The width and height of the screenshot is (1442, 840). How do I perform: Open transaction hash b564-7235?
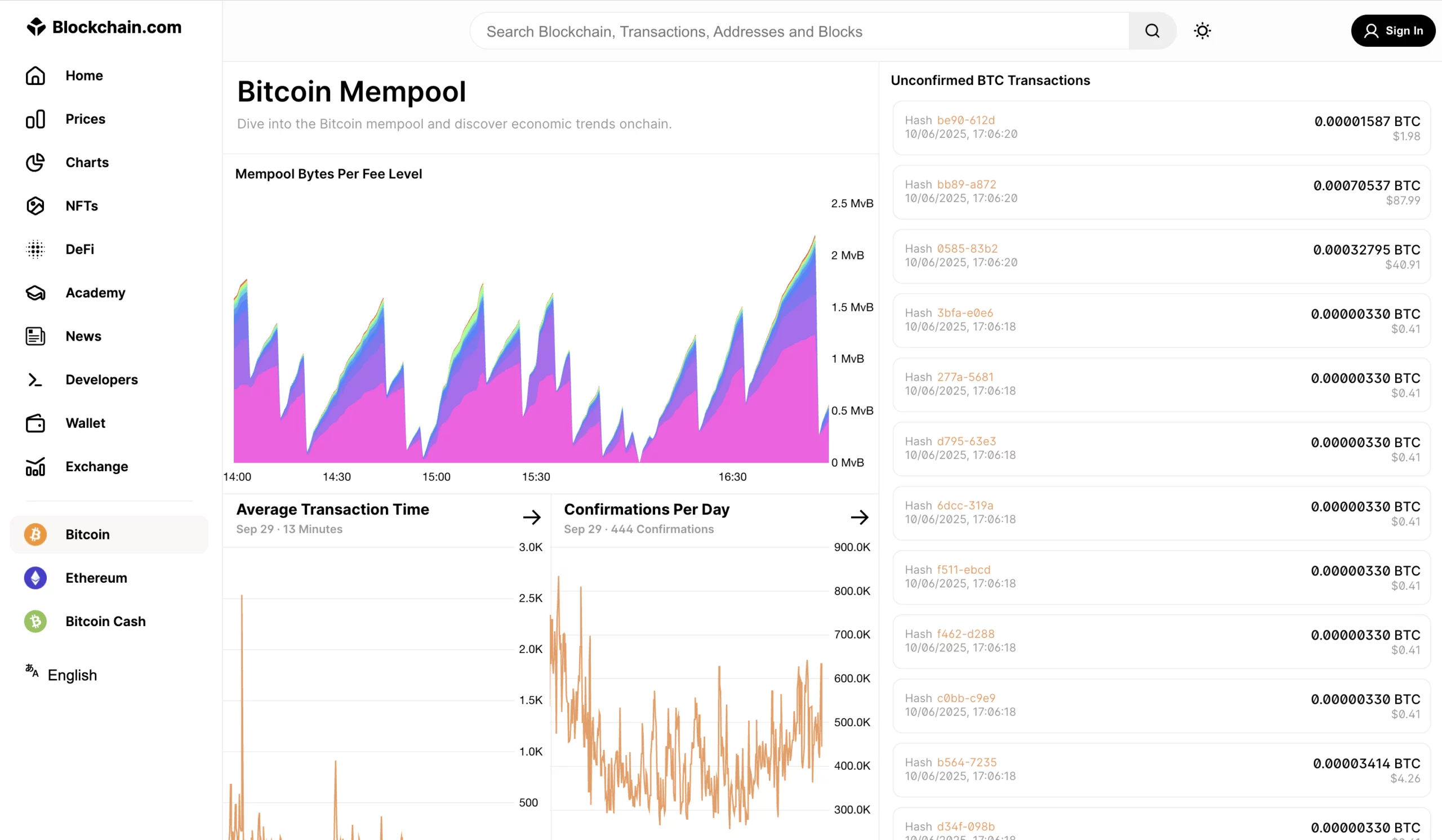click(x=967, y=762)
